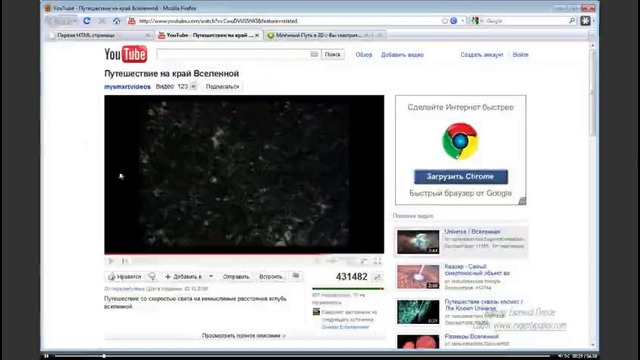The width and height of the screenshot is (640, 360).
Task: Click the Нравится like button
Action: point(125,277)
